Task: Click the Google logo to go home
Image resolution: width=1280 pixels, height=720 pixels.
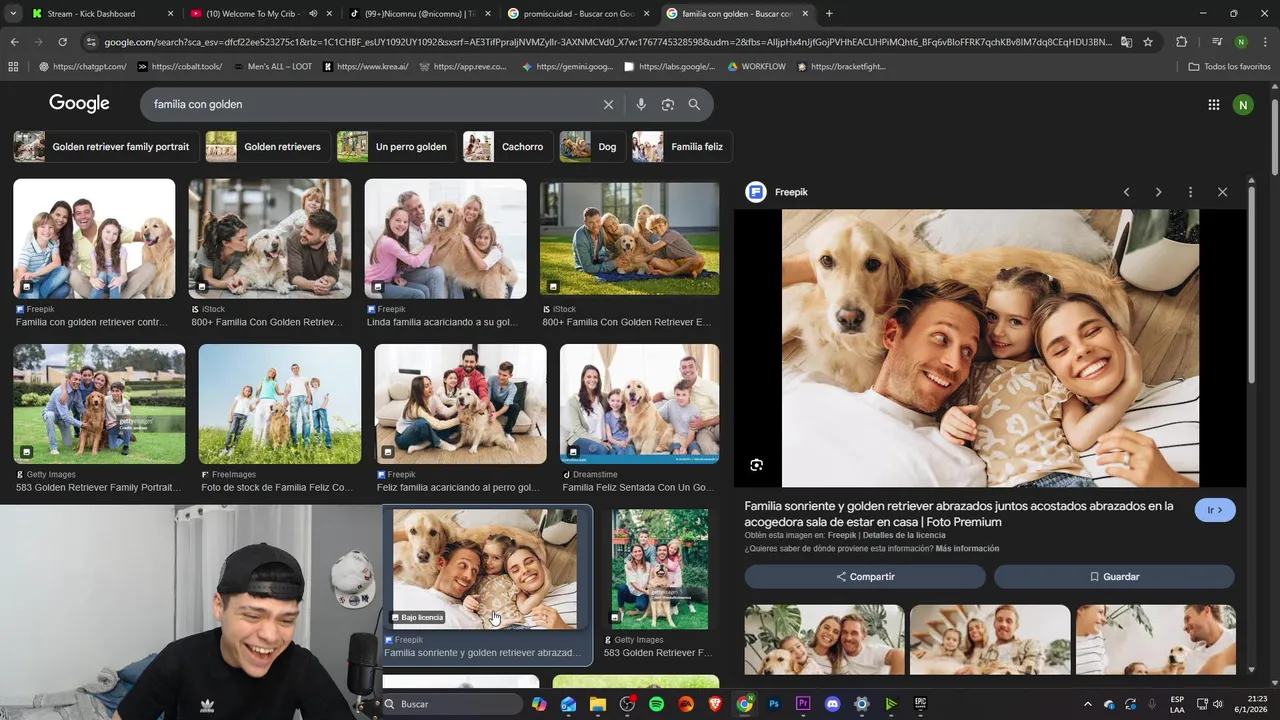Action: 79,104
